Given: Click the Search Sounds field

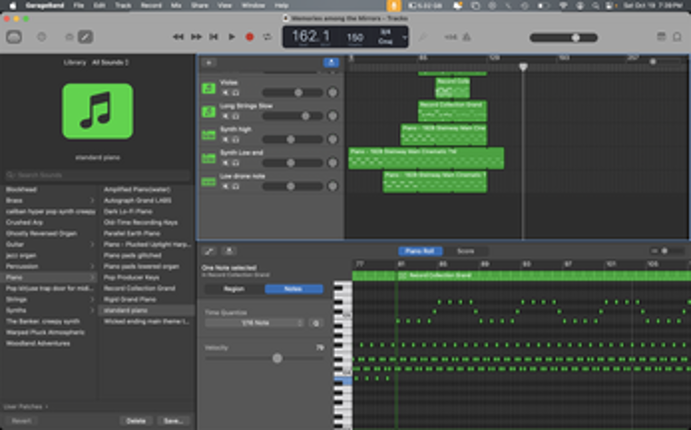Looking at the screenshot, I should (x=98, y=175).
